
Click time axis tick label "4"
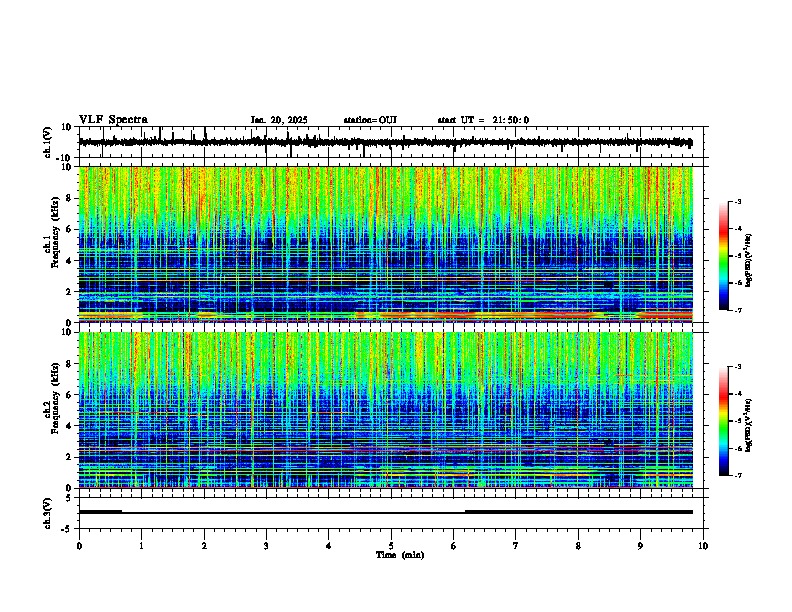tap(329, 546)
